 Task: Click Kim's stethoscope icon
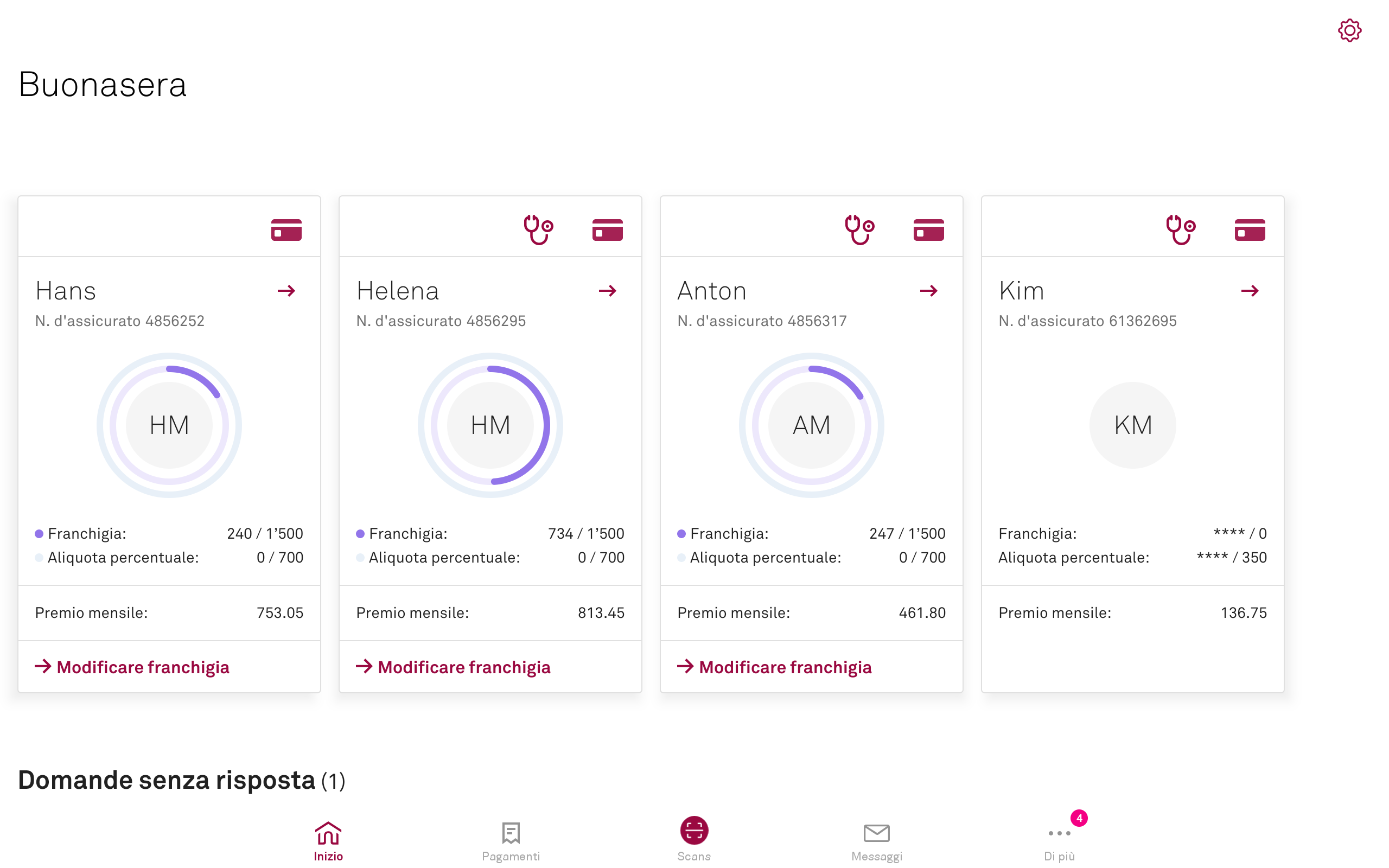click(x=1180, y=229)
